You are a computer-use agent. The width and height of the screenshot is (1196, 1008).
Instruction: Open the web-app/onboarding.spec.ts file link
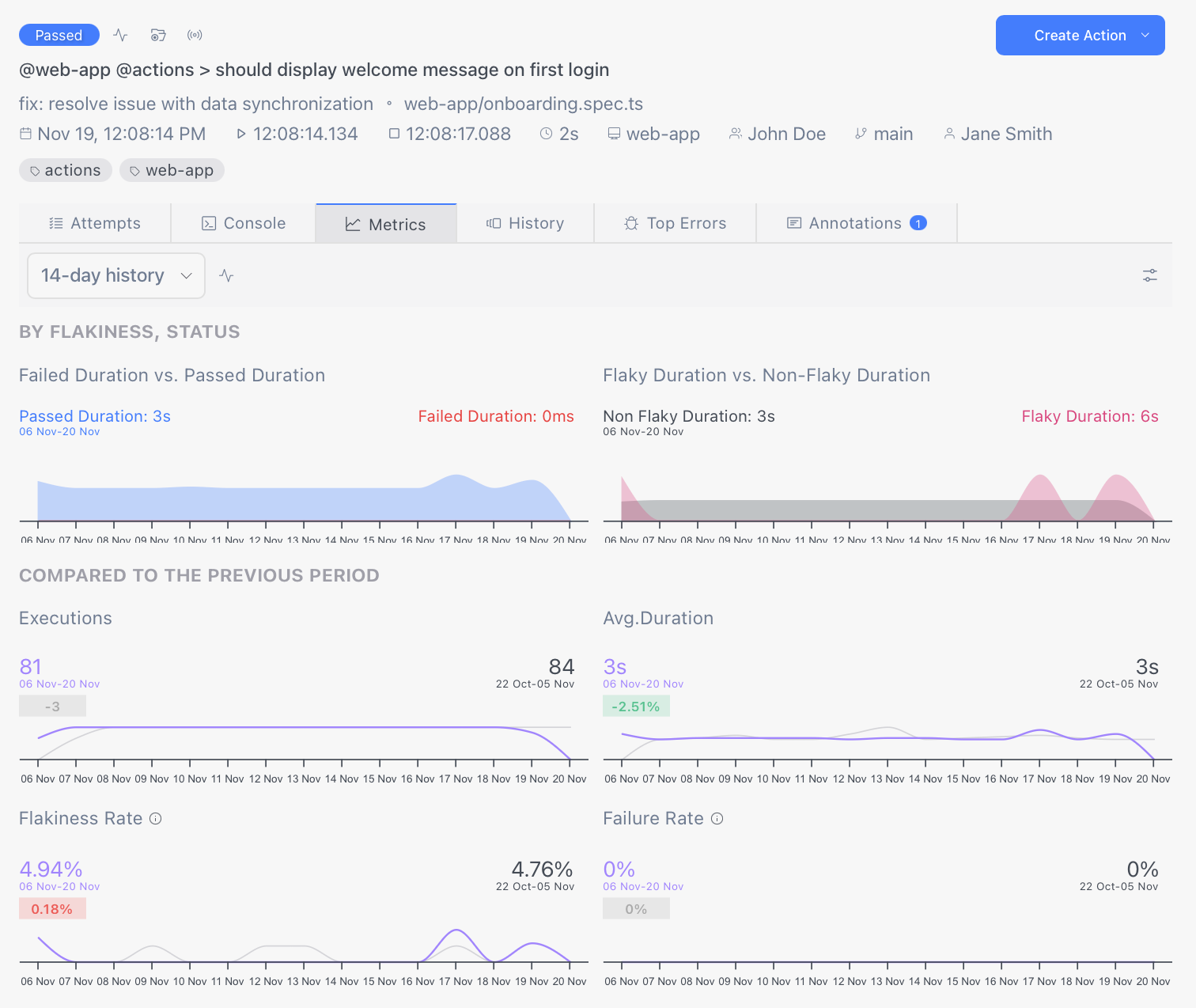pos(523,104)
